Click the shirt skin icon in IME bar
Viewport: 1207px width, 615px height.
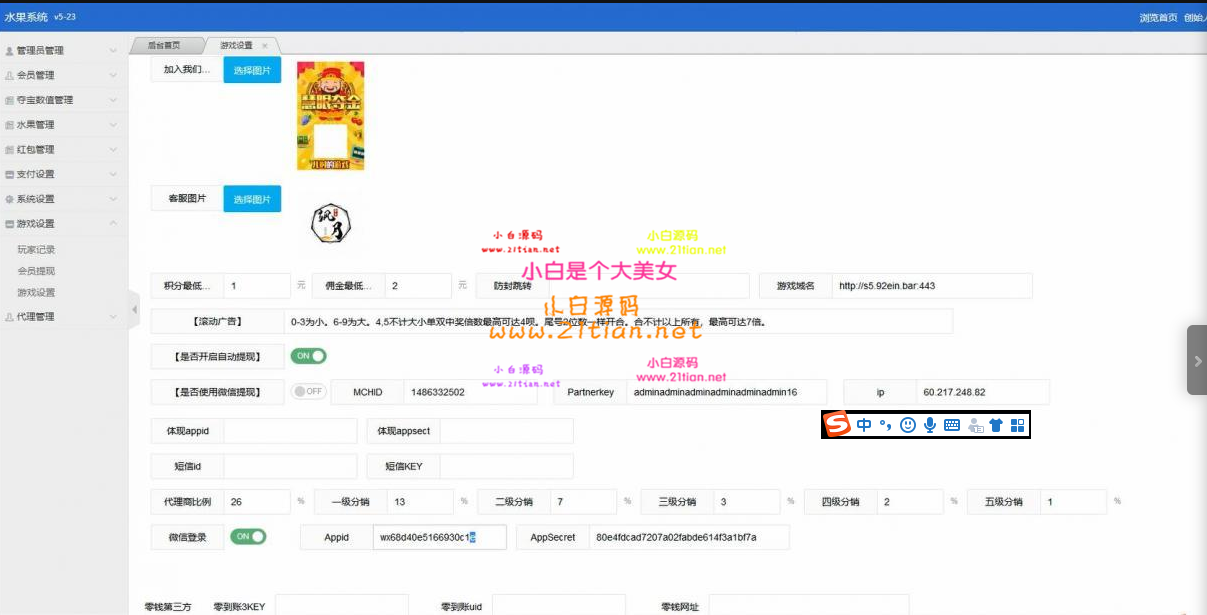point(996,425)
